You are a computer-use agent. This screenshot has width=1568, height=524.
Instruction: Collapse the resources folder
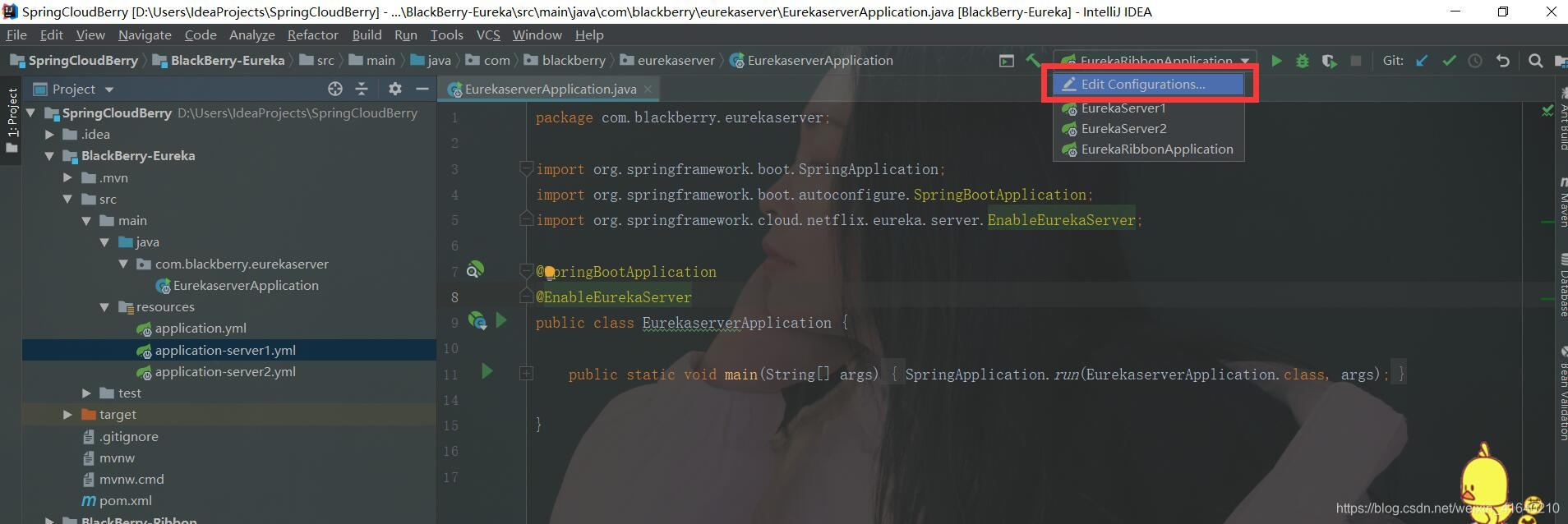[104, 306]
